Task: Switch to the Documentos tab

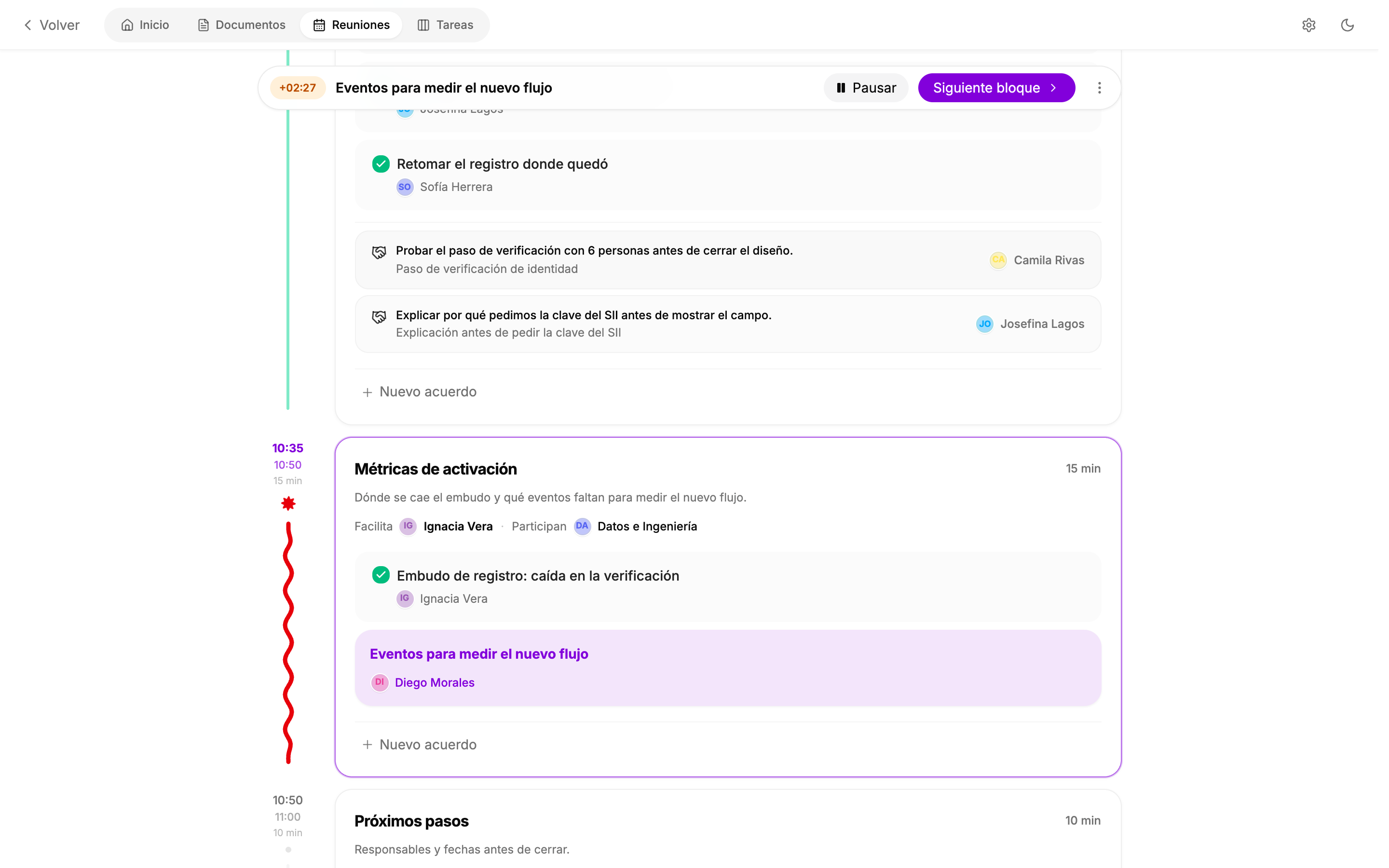Action: pyautogui.click(x=241, y=25)
